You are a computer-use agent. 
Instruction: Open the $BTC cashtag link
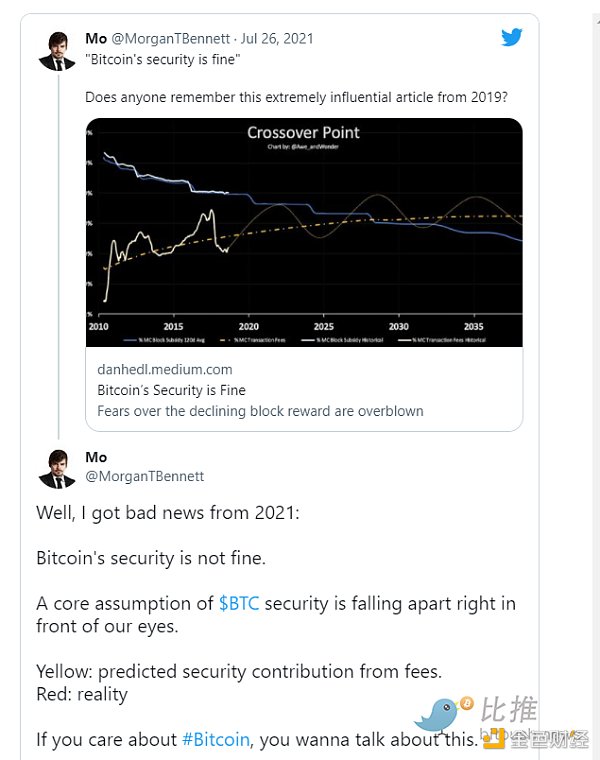(239, 603)
